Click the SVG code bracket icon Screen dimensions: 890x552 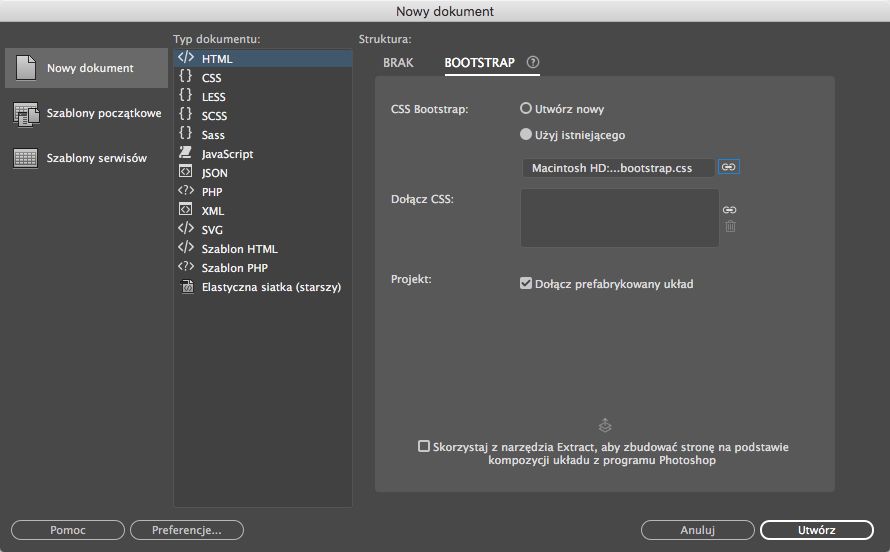tap(186, 229)
